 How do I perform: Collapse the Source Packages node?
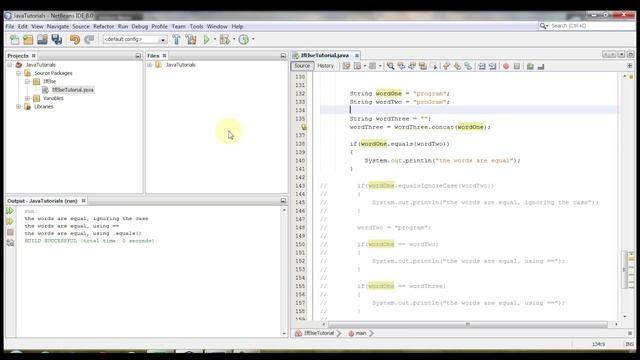[x=18, y=73]
